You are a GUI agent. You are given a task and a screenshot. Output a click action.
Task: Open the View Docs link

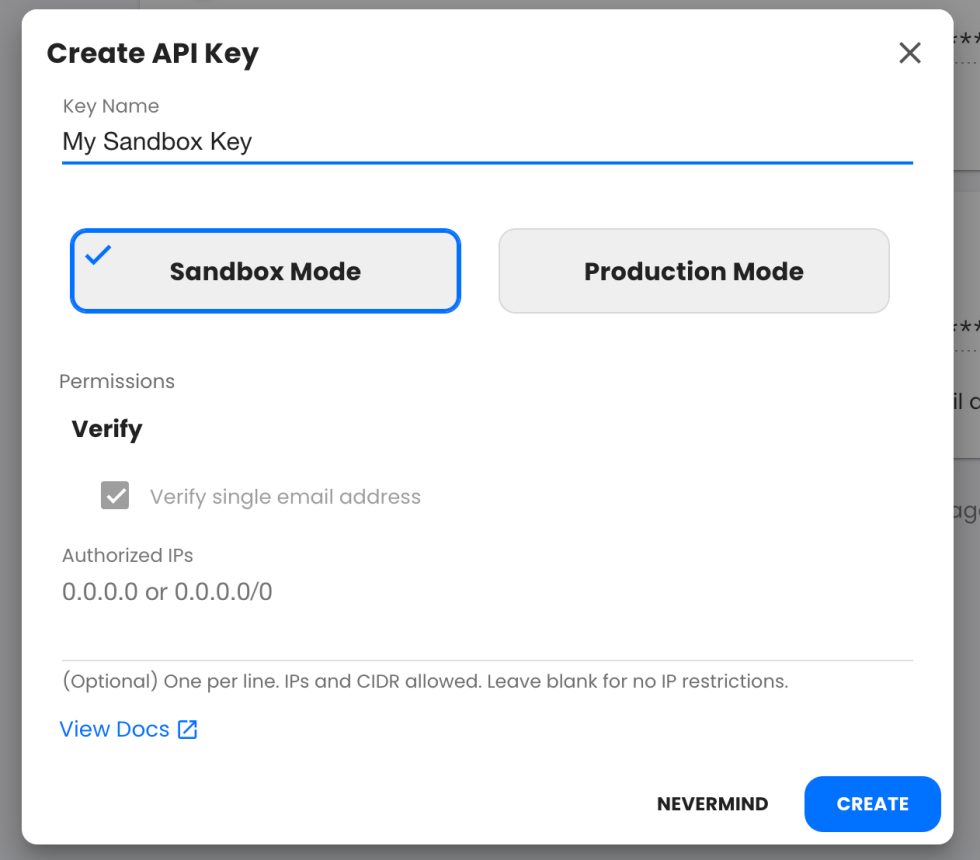coord(115,730)
